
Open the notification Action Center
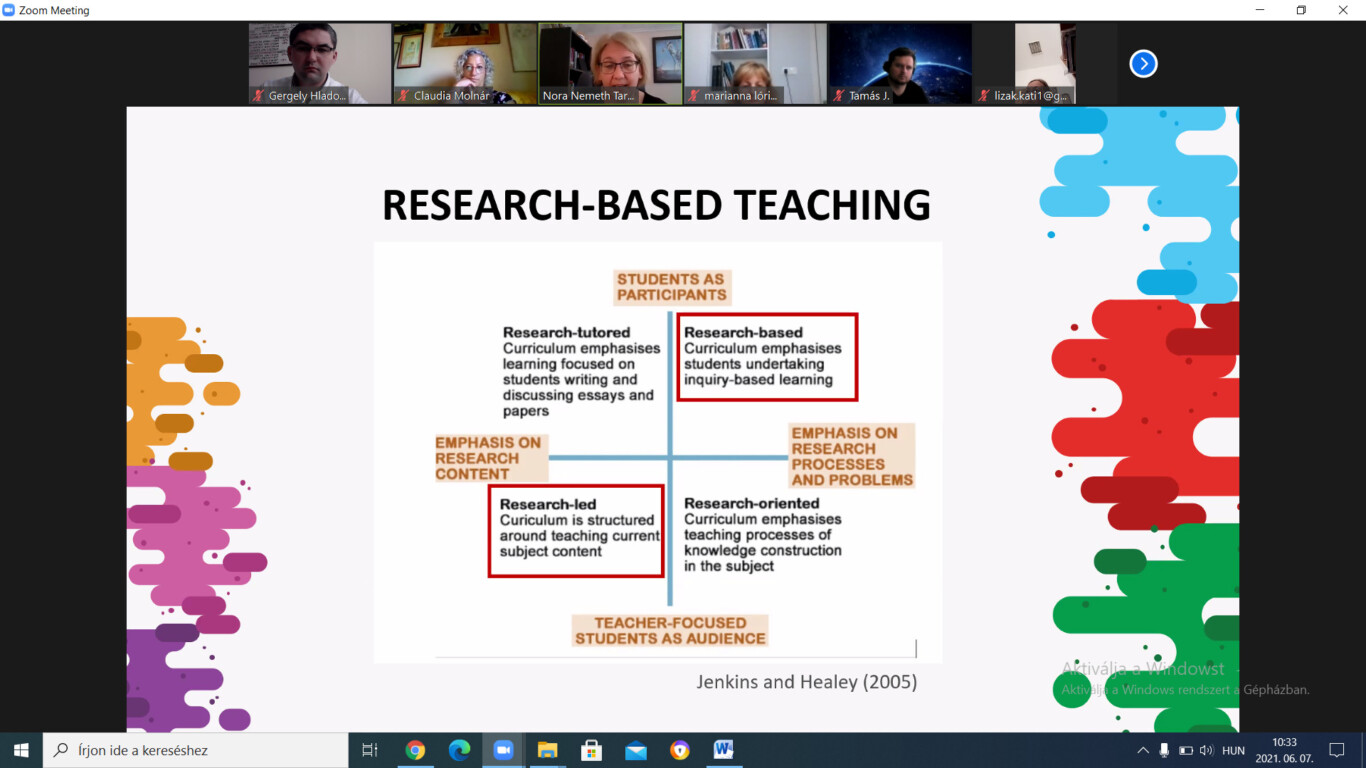(x=1336, y=750)
